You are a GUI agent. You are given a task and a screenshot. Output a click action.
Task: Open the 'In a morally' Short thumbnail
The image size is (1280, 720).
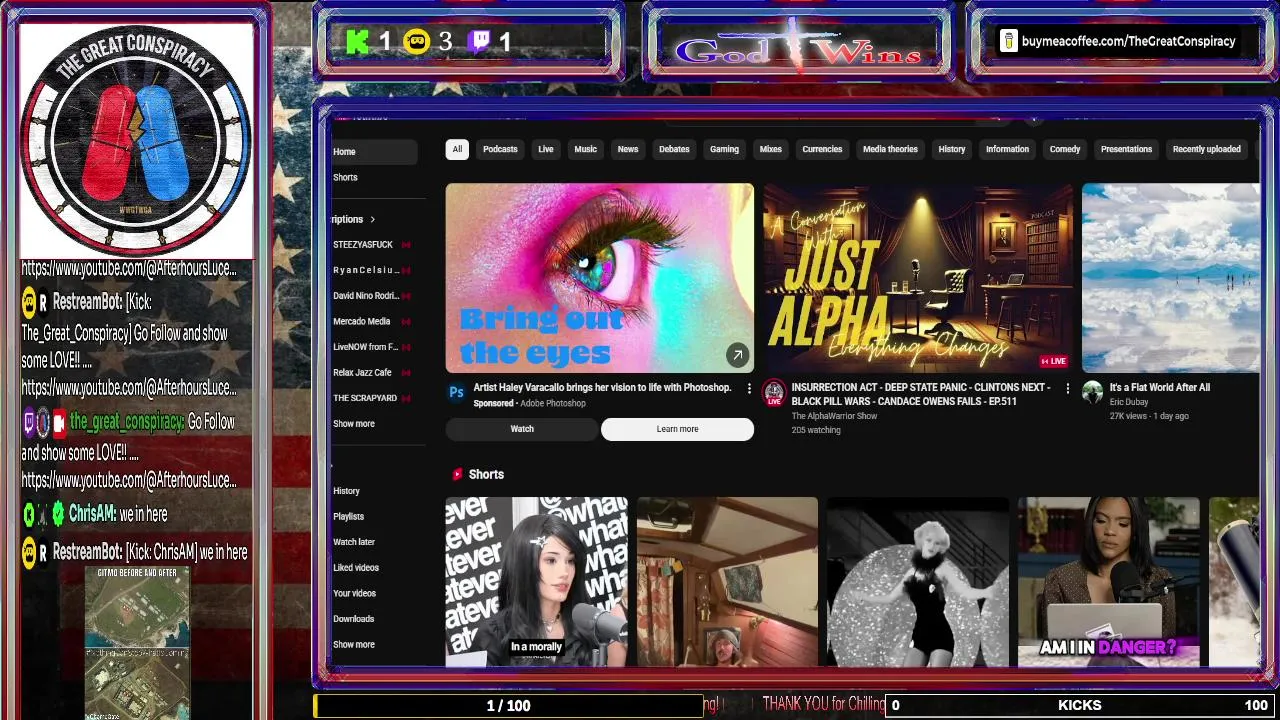pyautogui.click(x=536, y=582)
